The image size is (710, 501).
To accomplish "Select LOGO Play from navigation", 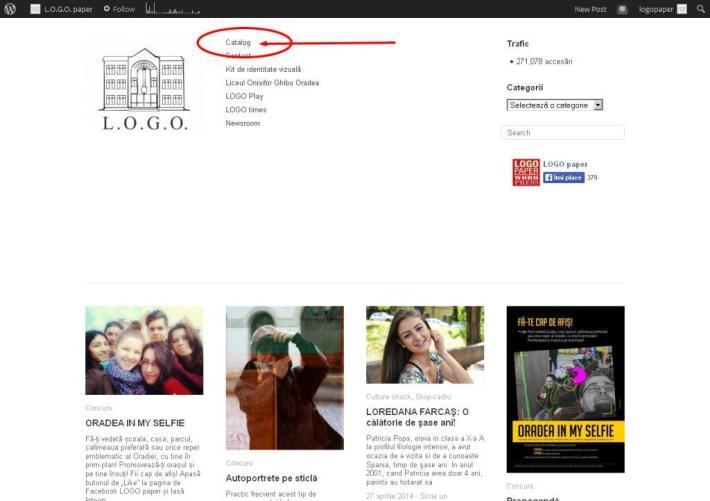I will pos(244,96).
